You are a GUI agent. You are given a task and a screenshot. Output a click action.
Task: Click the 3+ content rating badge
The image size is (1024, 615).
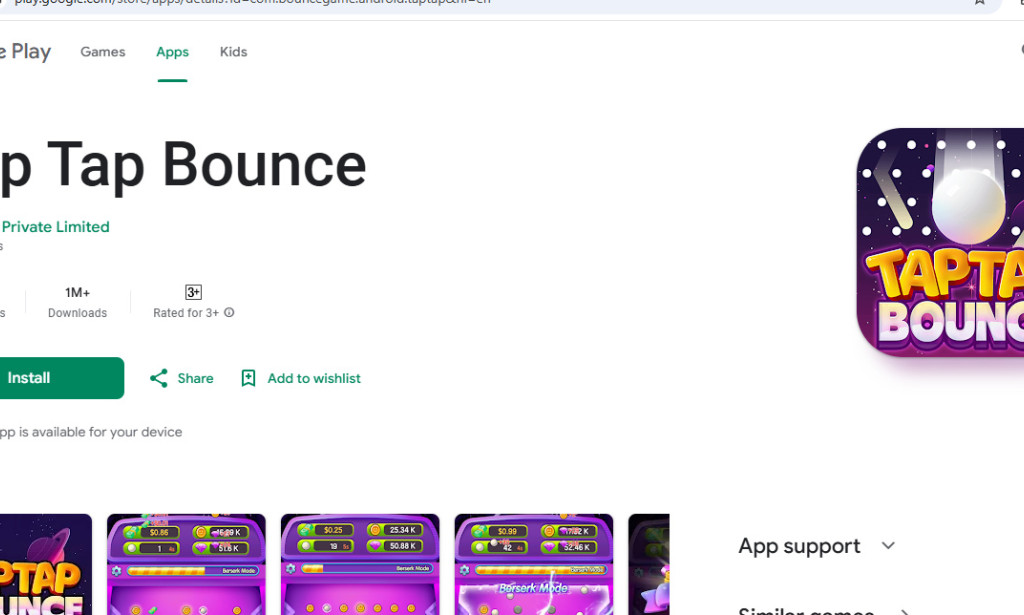point(192,292)
